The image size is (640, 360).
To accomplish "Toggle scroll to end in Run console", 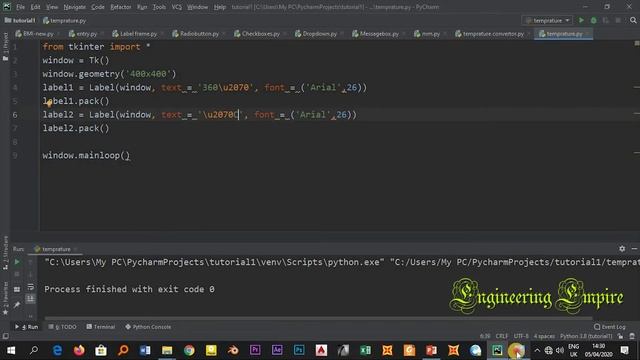I will (x=31, y=299).
